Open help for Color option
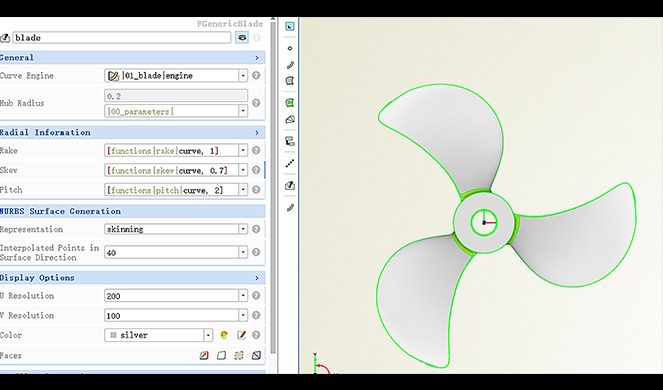Viewport: 663px width, 390px height. pyautogui.click(x=256, y=335)
